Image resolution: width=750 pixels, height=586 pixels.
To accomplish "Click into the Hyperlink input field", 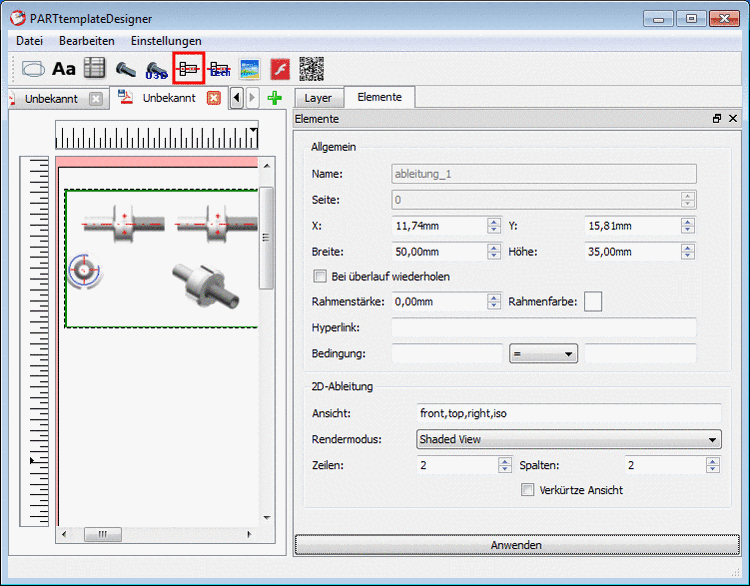I will click(x=544, y=328).
